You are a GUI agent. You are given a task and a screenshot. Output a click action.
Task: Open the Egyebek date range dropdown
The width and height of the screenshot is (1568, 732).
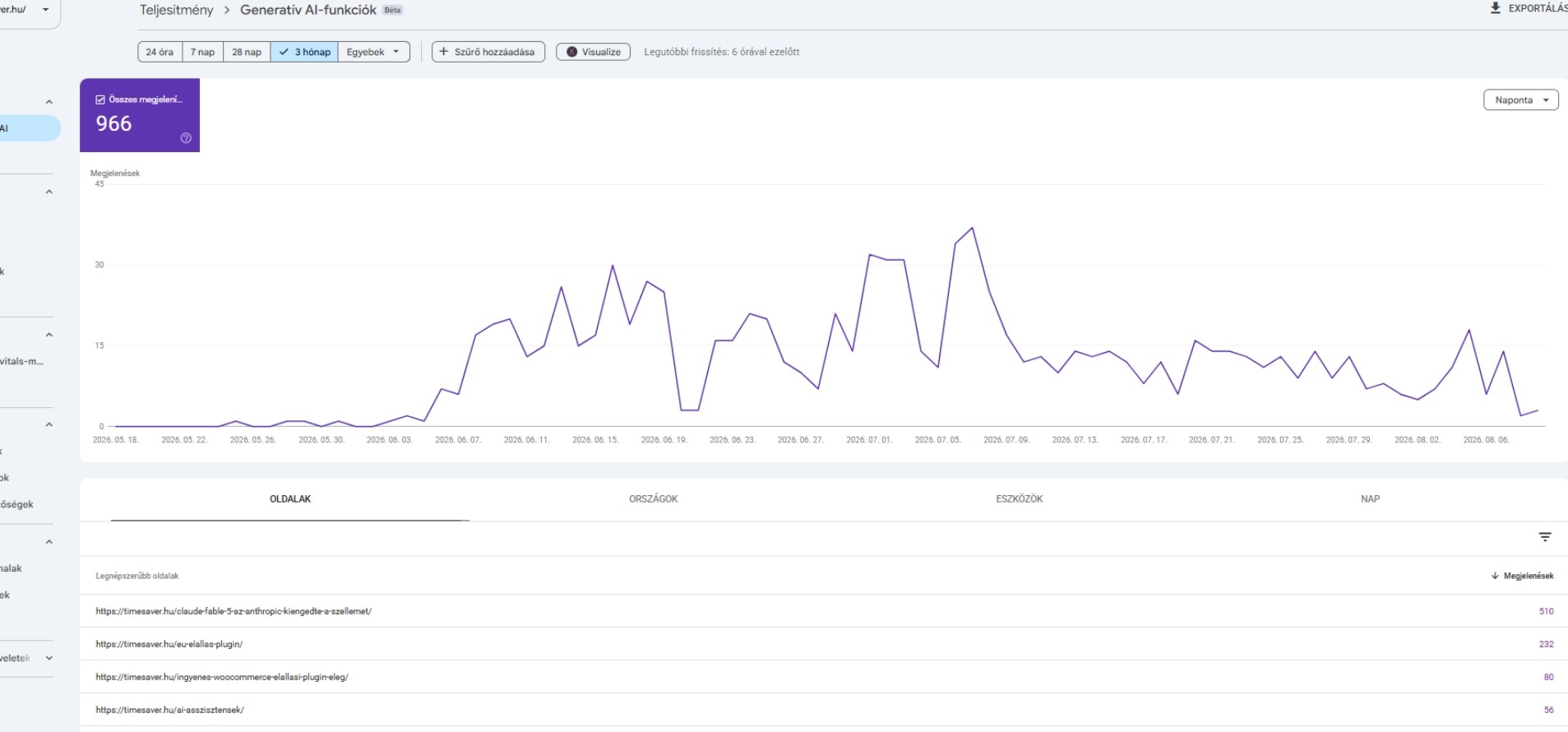click(373, 52)
